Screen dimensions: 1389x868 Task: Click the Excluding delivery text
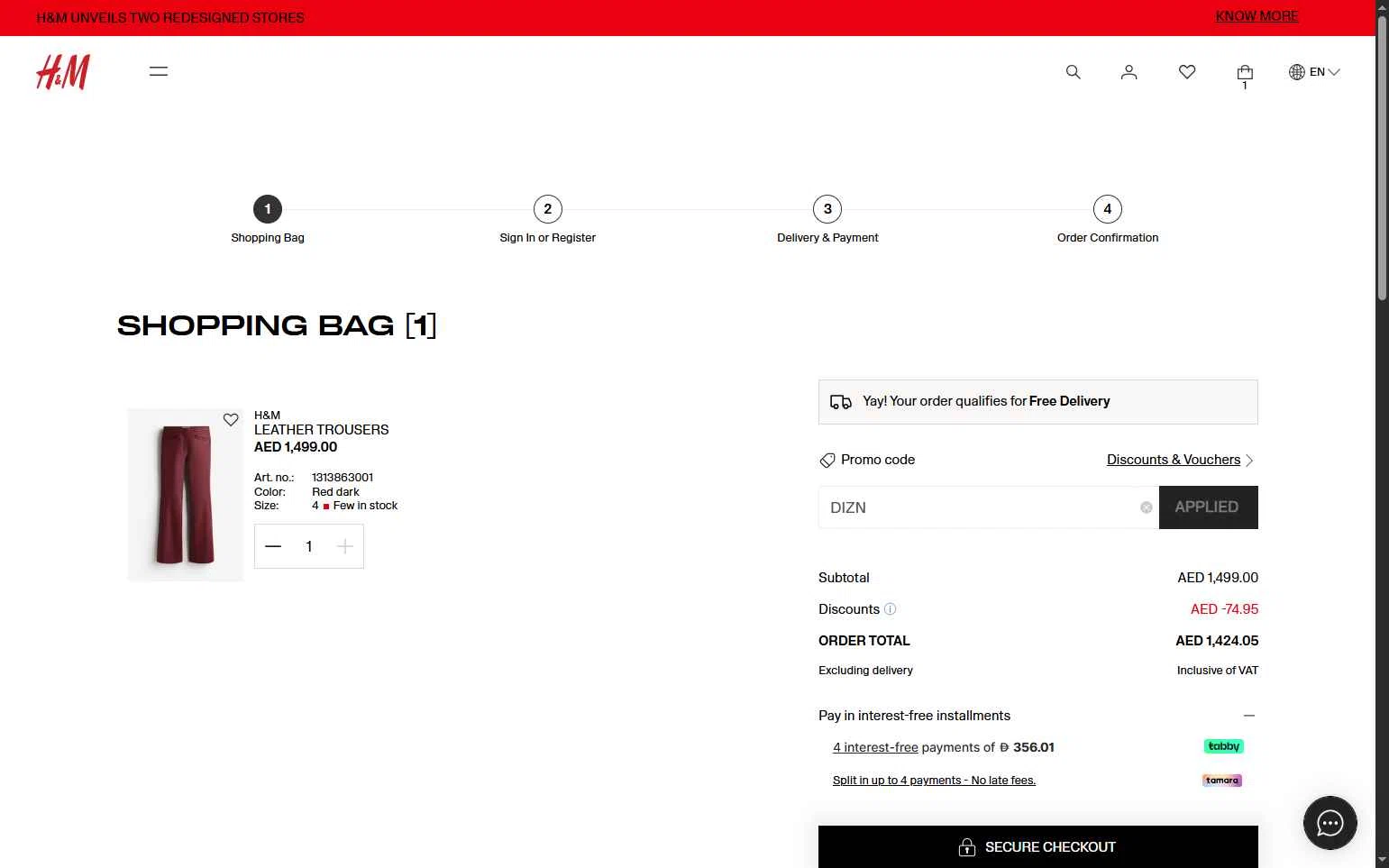865,671
